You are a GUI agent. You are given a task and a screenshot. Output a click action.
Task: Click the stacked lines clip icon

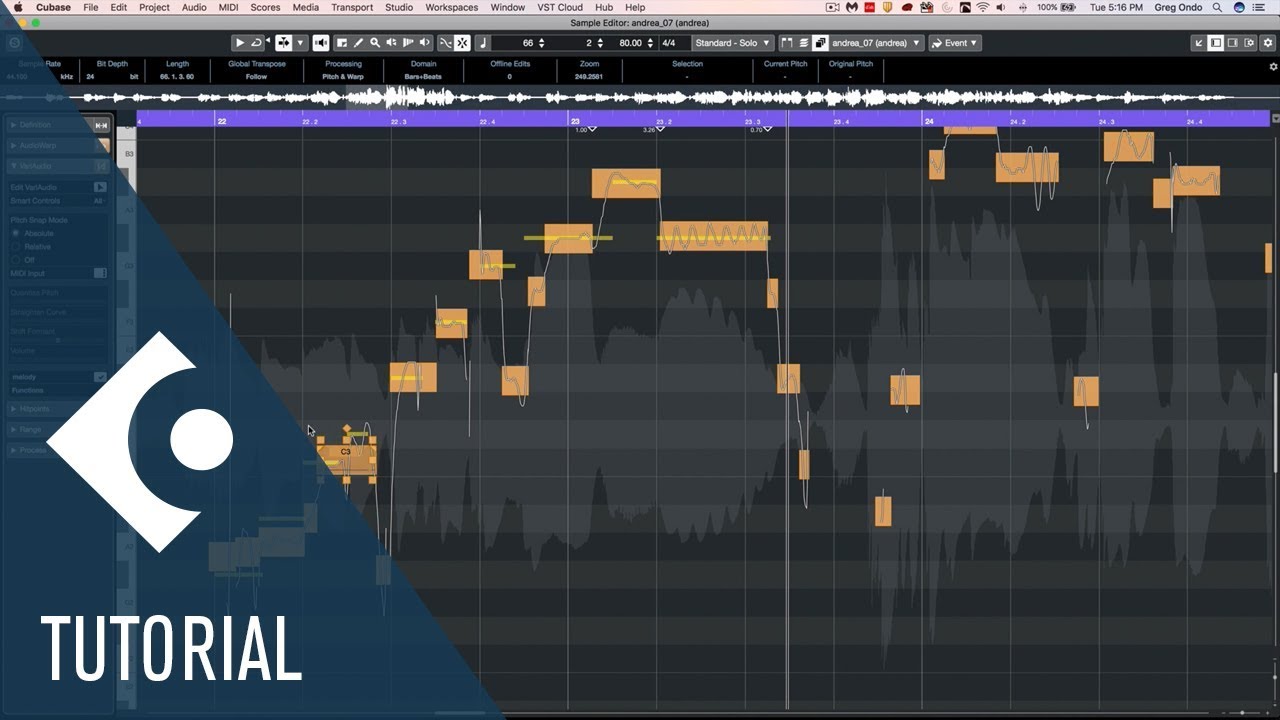tap(803, 43)
